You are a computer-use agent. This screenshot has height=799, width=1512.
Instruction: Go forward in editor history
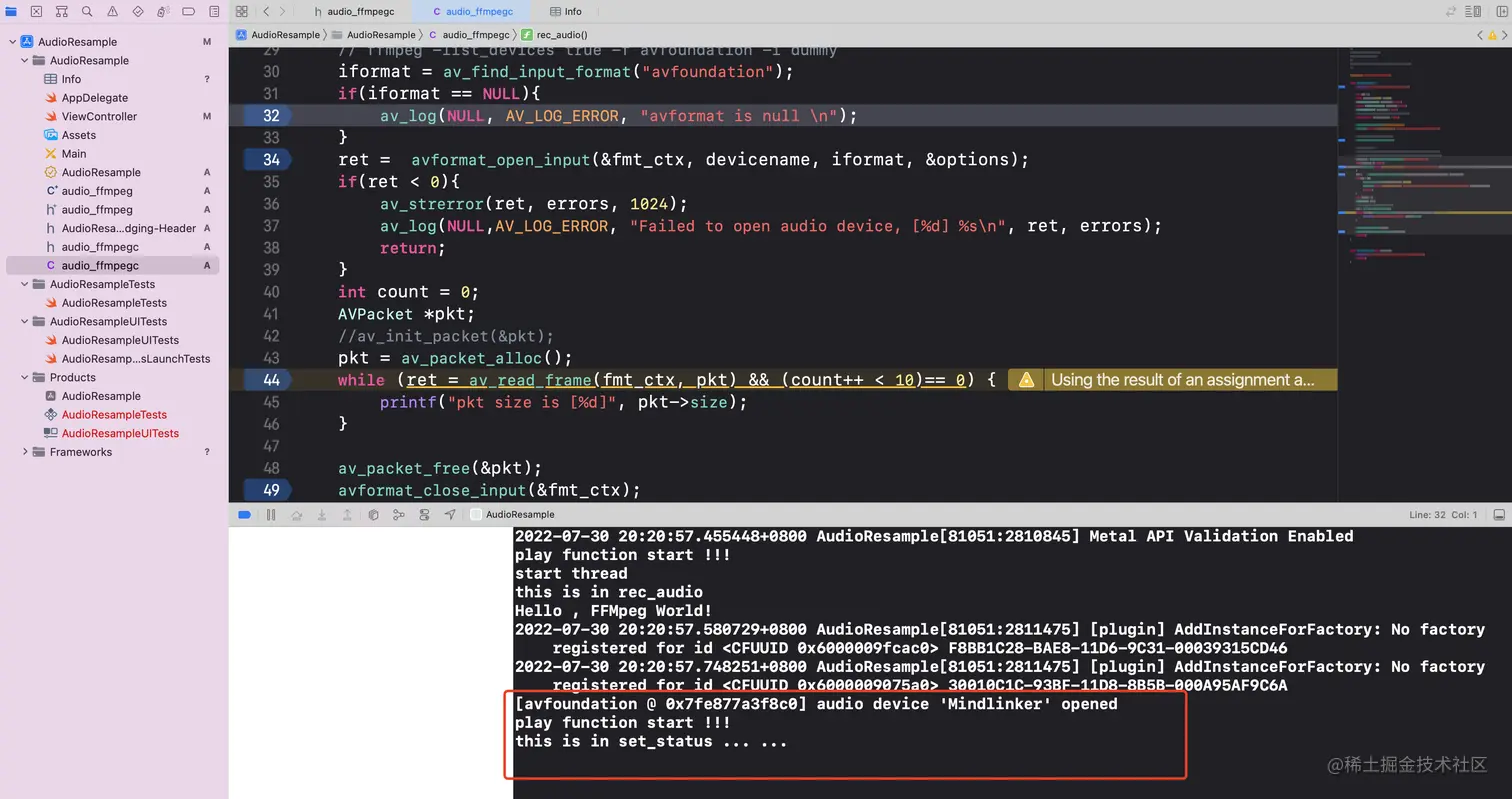(283, 12)
